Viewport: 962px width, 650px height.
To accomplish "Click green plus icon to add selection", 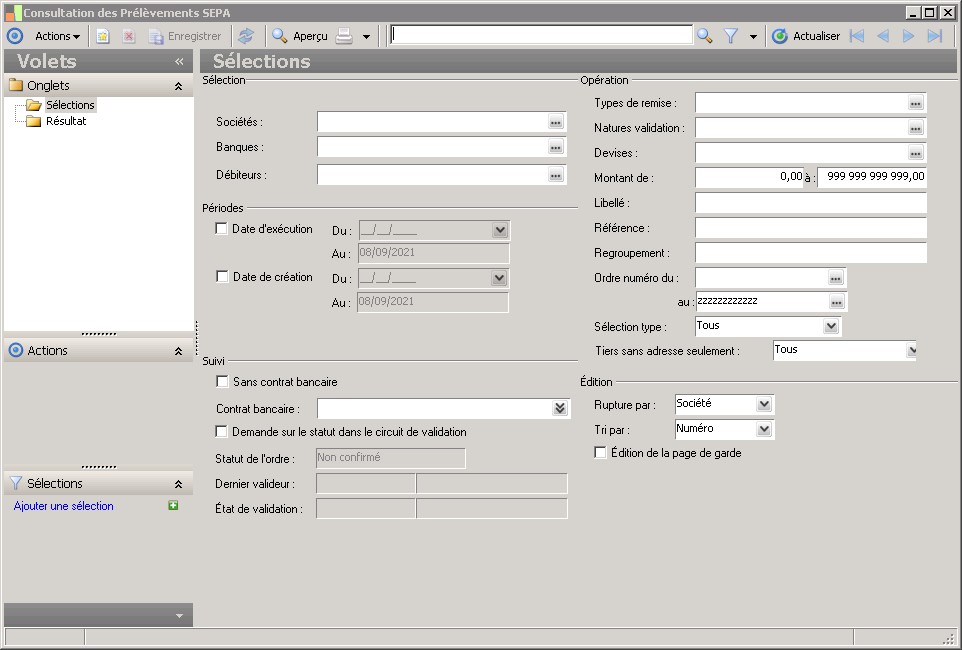I will [173, 506].
